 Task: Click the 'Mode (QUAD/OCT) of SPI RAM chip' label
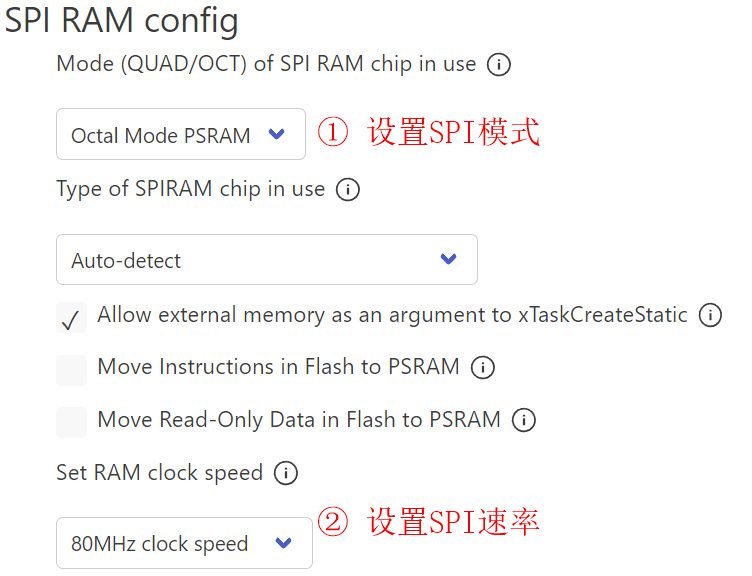[266, 64]
